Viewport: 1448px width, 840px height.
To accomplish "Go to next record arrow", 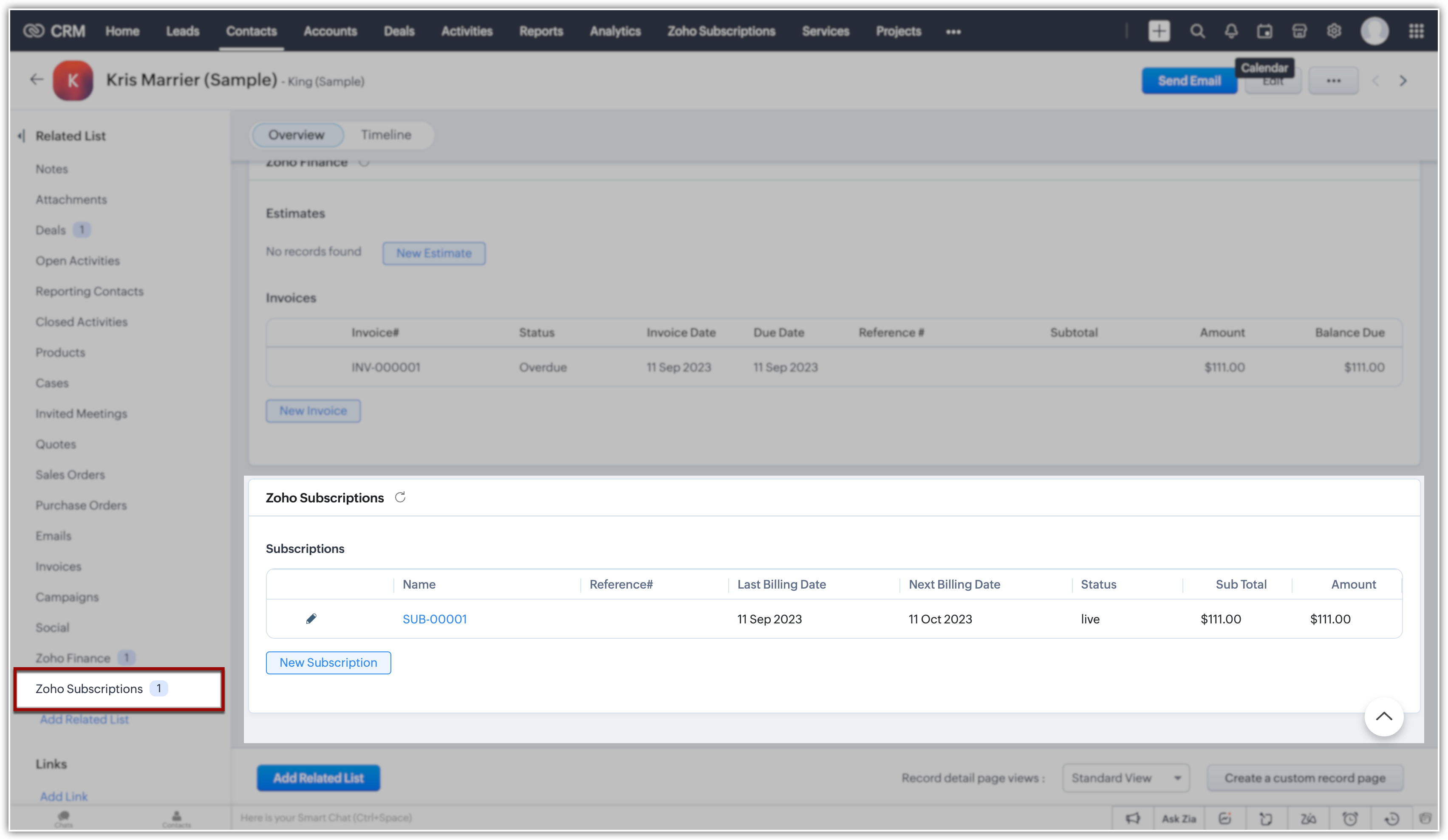I will [1403, 81].
